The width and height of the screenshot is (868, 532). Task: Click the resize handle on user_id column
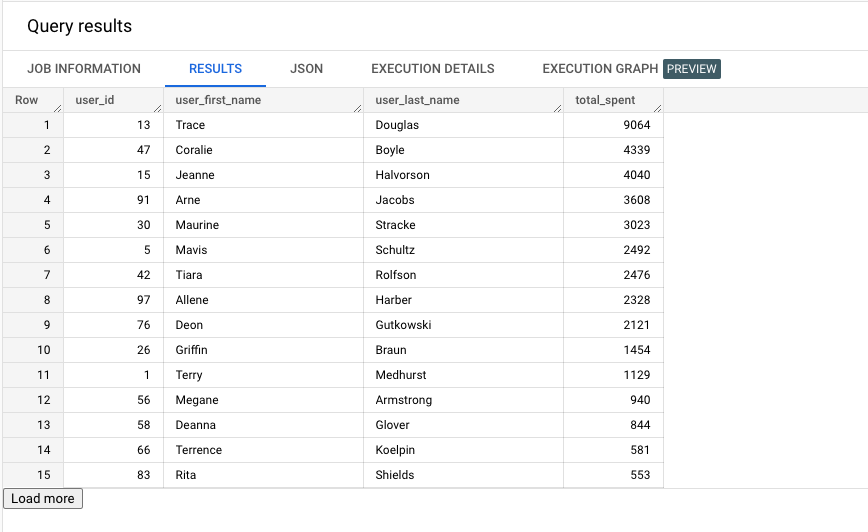[x=157, y=107]
